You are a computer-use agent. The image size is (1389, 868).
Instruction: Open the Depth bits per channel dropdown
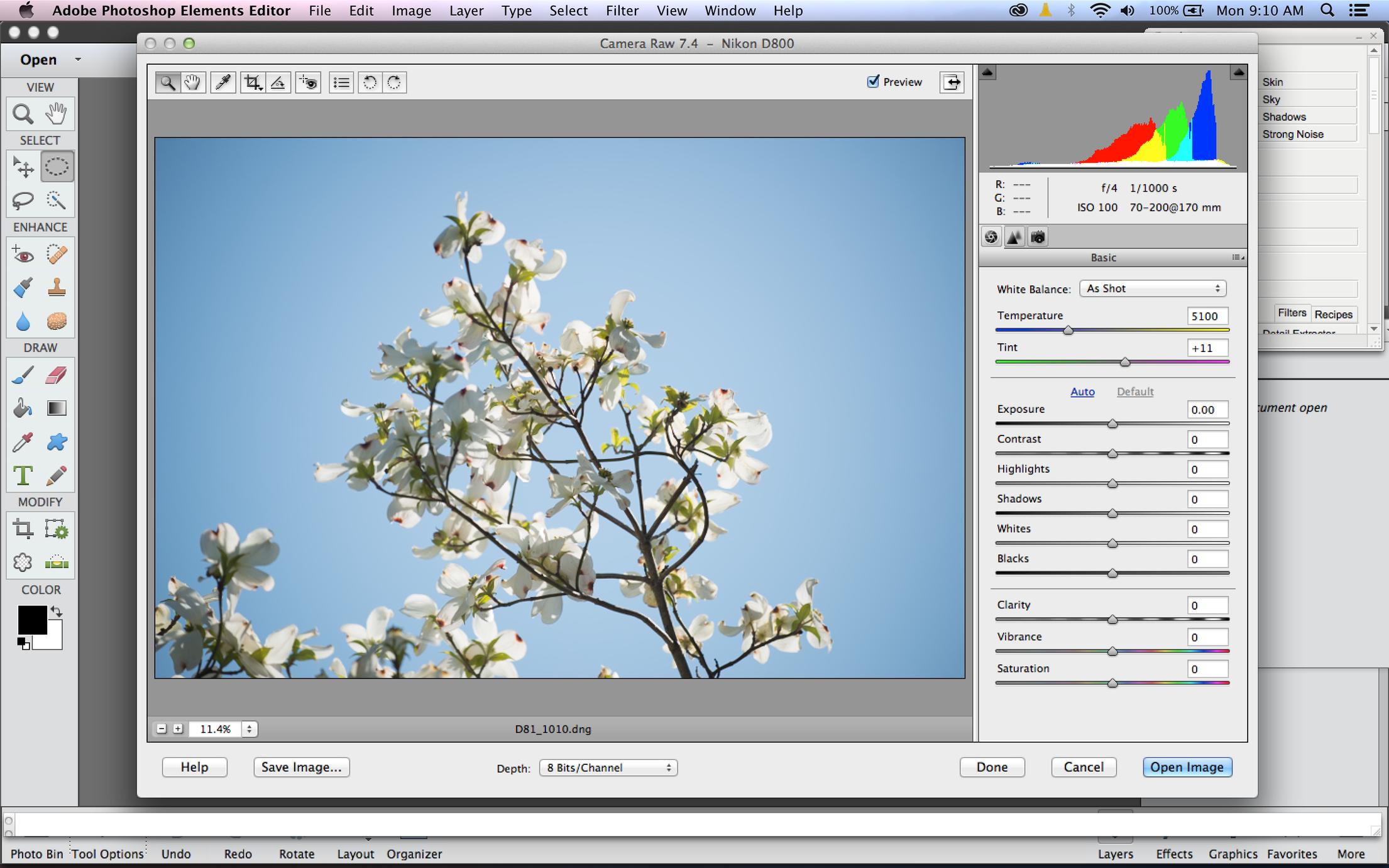click(608, 767)
